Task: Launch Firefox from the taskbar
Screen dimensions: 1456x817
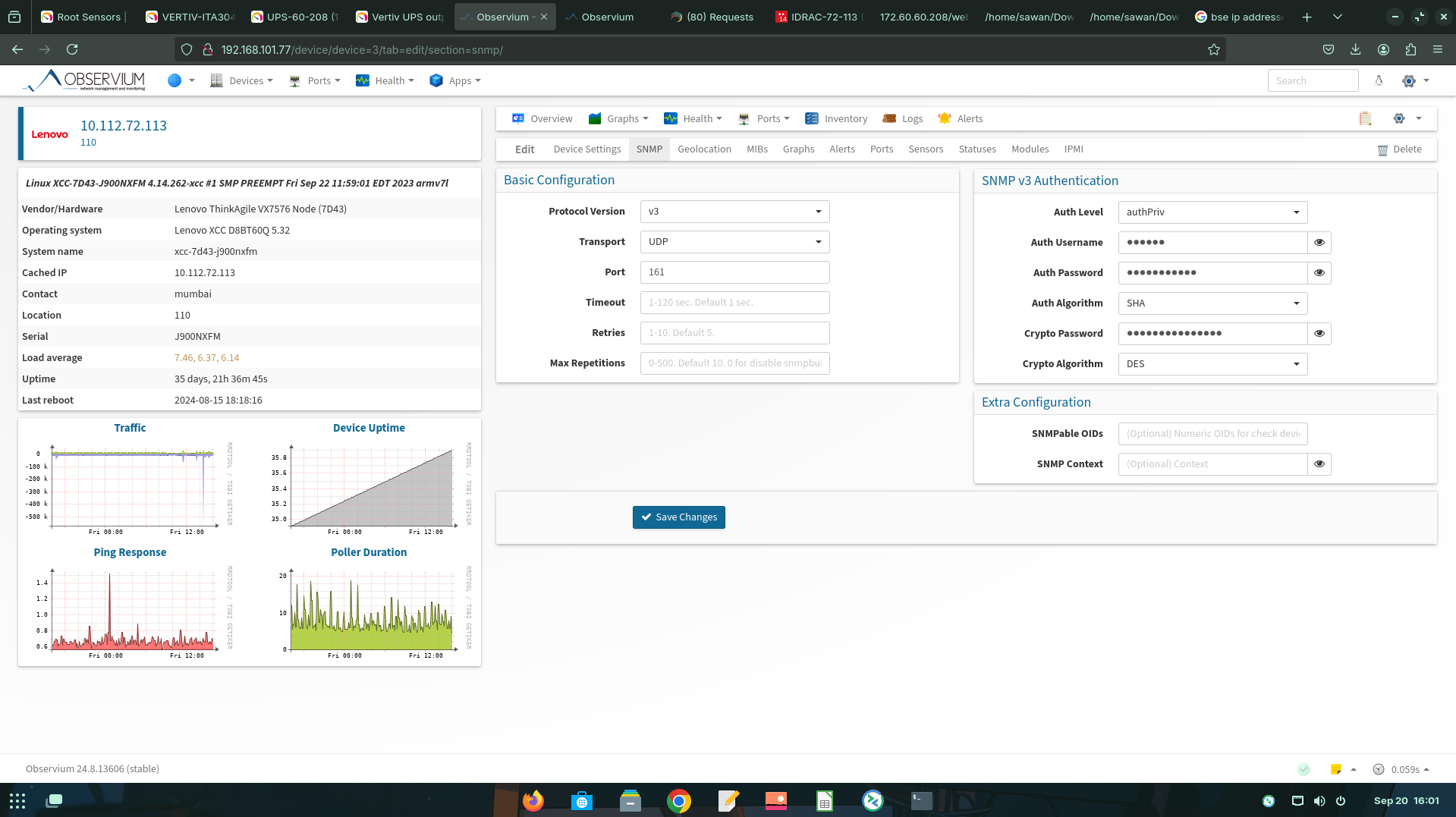Action: 533,800
